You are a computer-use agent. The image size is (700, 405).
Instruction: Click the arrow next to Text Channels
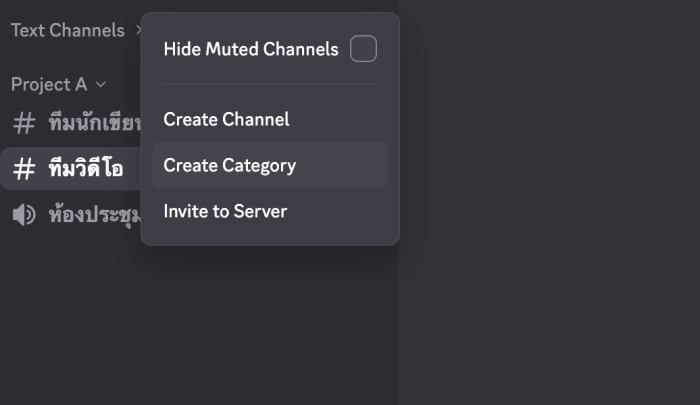[137, 31]
